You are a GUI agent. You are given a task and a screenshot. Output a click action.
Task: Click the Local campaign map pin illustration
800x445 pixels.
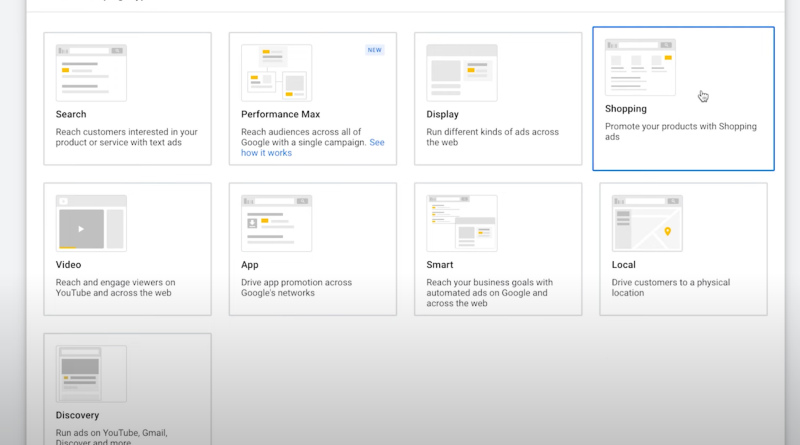coord(667,231)
